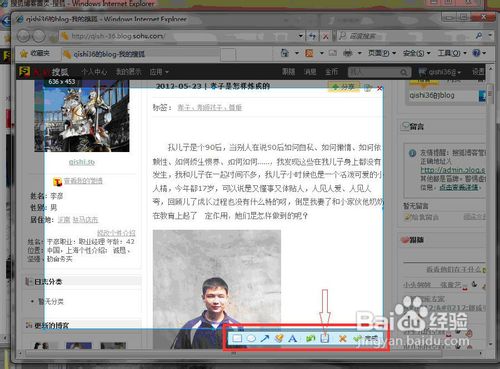The height and width of the screenshot is (369, 500).
Task: Expand the 应用 dropdown menu
Action: 159,72
